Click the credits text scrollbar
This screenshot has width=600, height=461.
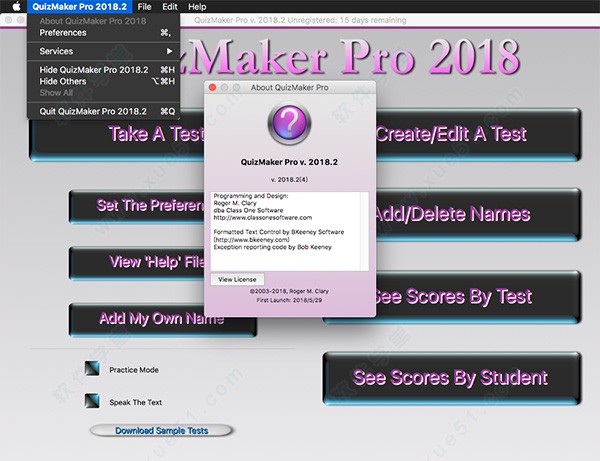pos(365,231)
